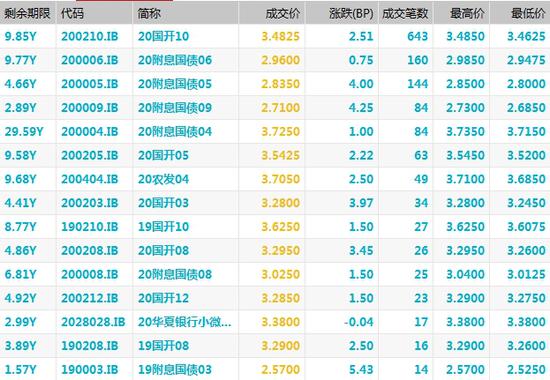This screenshot has height=380, width=550.
Task: Click high price 3.0400
Action: [465, 274]
